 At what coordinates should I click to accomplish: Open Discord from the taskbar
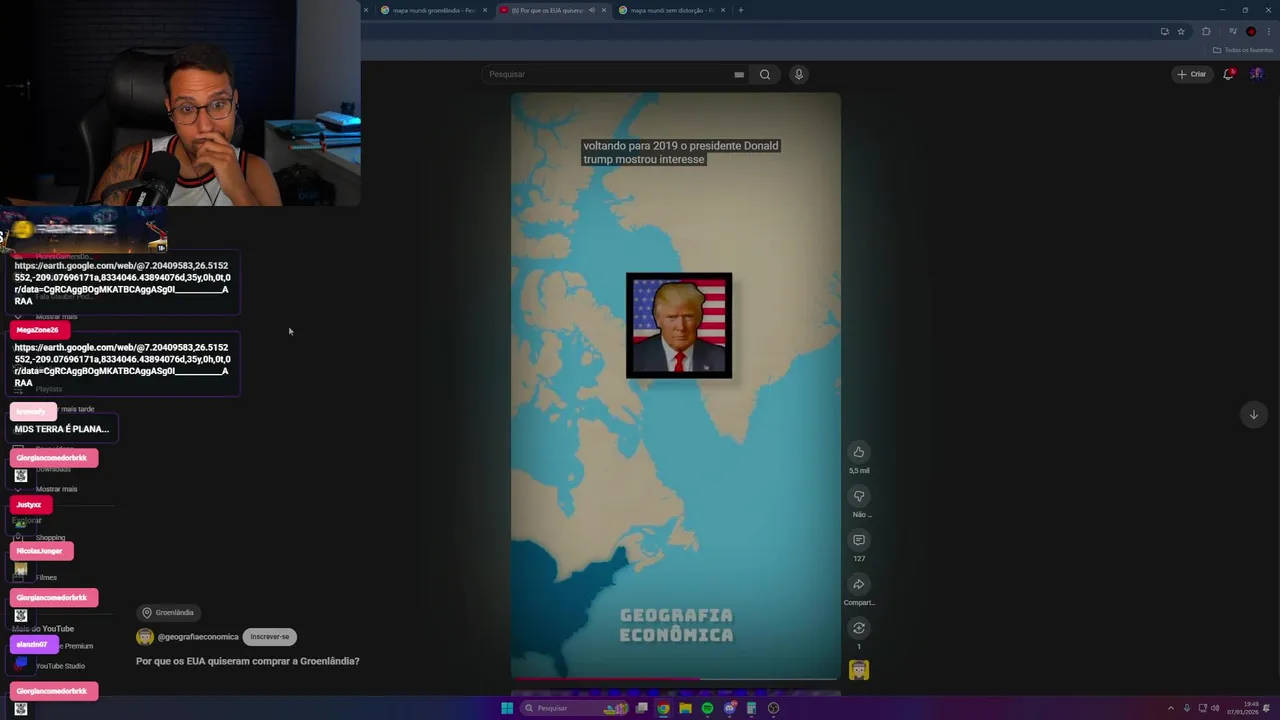(729, 708)
